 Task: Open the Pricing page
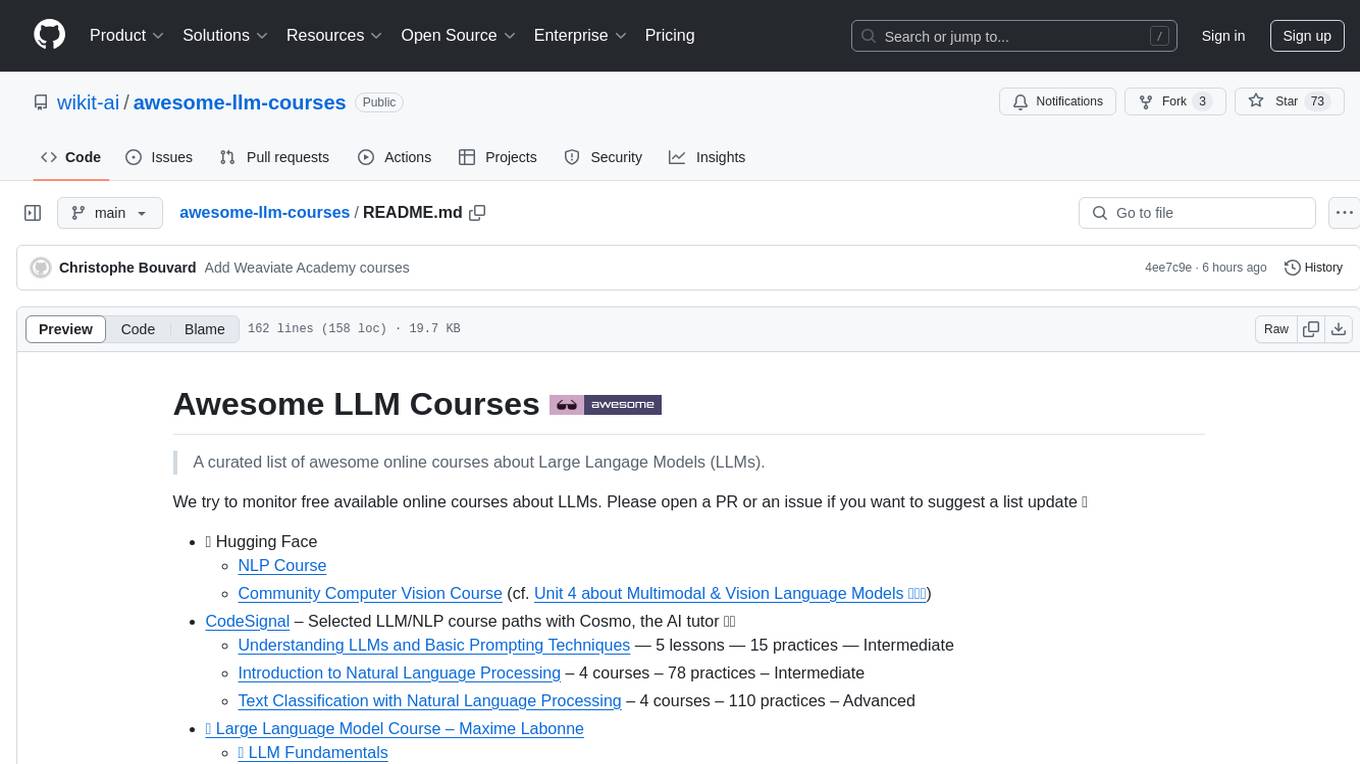670,35
